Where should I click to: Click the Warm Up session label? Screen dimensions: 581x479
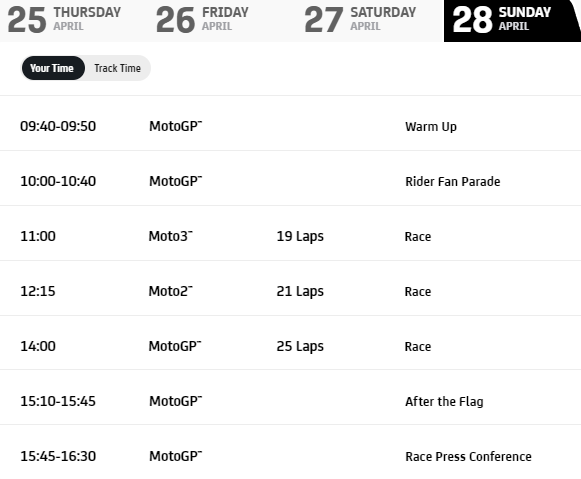(x=431, y=127)
